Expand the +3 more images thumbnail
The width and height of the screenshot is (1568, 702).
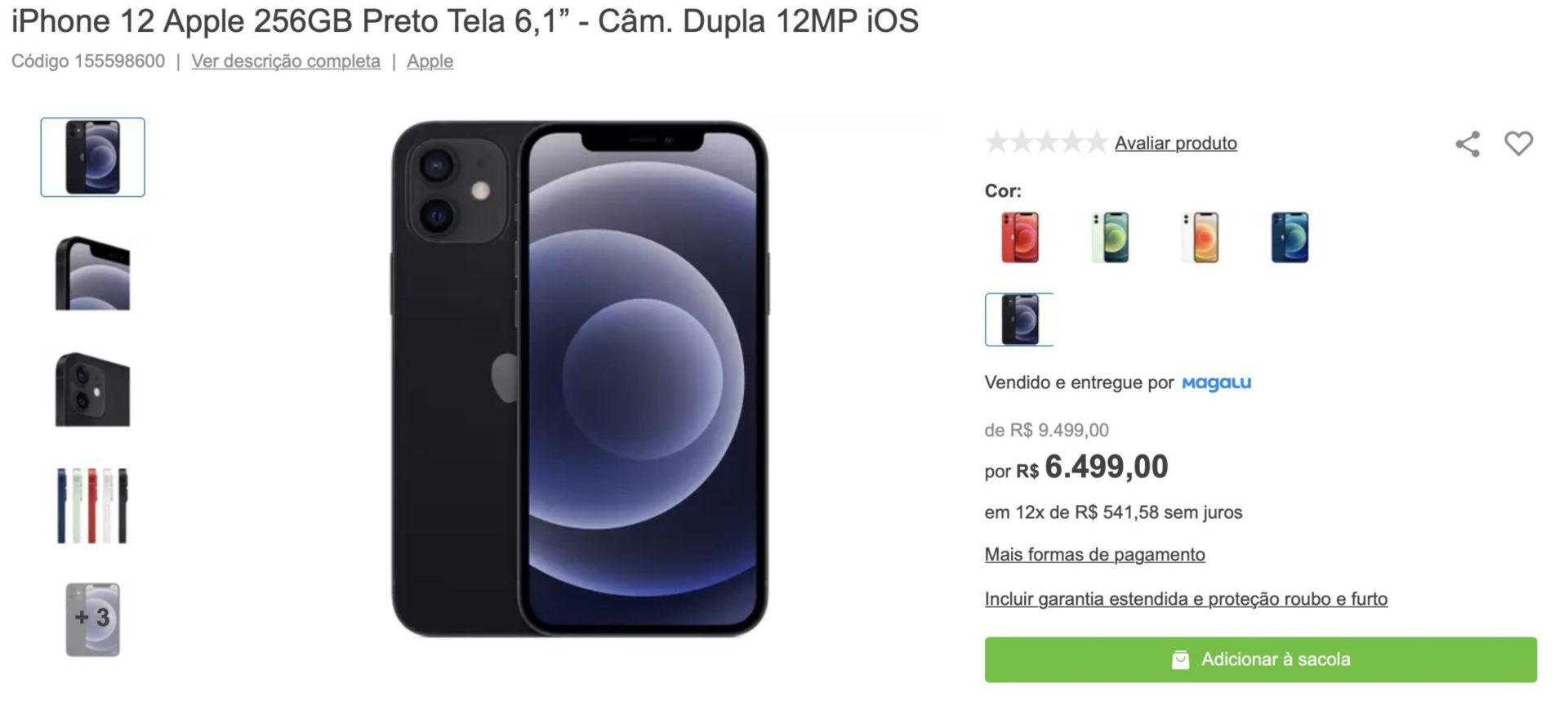(x=93, y=619)
